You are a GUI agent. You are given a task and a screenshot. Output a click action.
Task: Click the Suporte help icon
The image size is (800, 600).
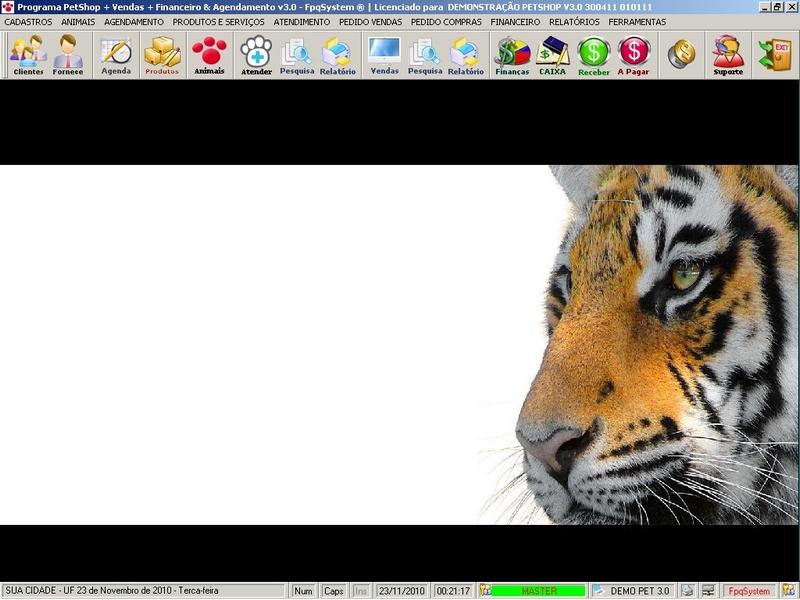tap(728, 55)
